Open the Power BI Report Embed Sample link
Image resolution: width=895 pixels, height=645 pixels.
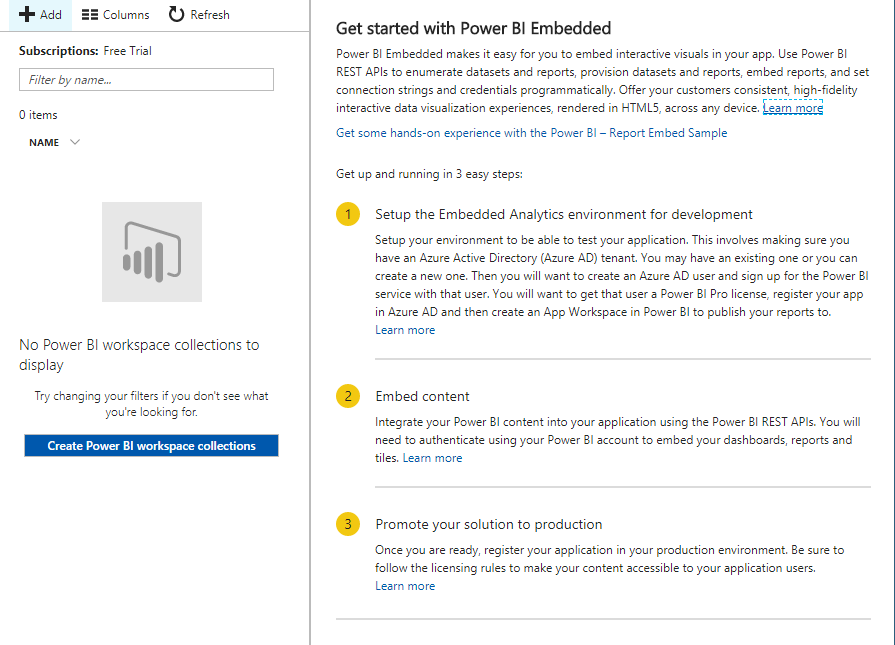tap(531, 133)
